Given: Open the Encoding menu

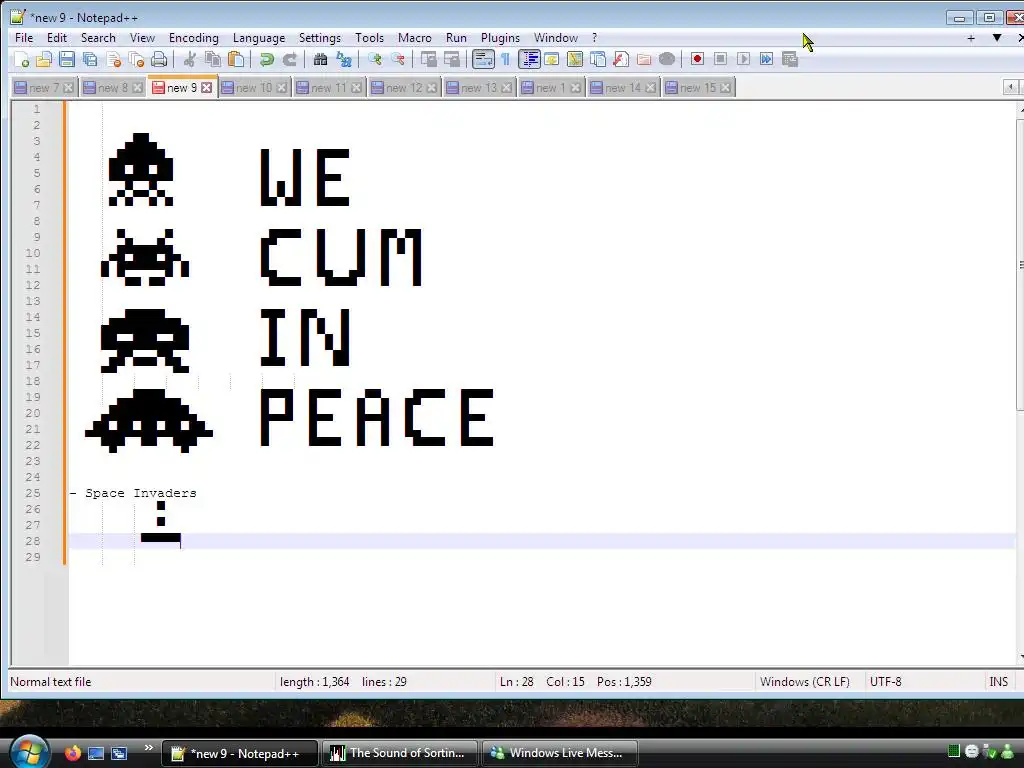Looking at the screenshot, I should 193,38.
